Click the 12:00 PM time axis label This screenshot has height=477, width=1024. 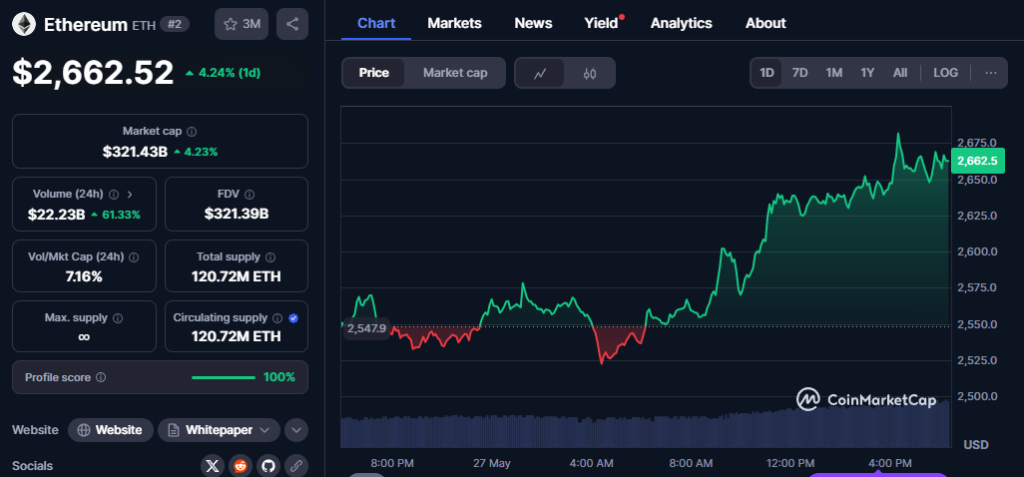tap(790, 463)
